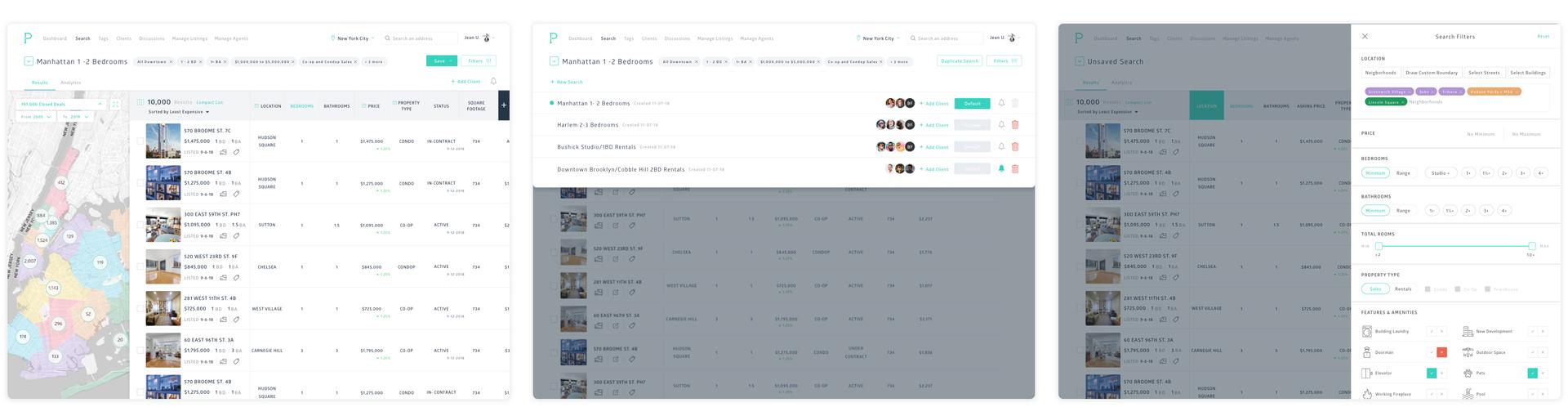Toggle the green Elevator include checkmark
The width and height of the screenshot is (1568, 416).
[1432, 374]
